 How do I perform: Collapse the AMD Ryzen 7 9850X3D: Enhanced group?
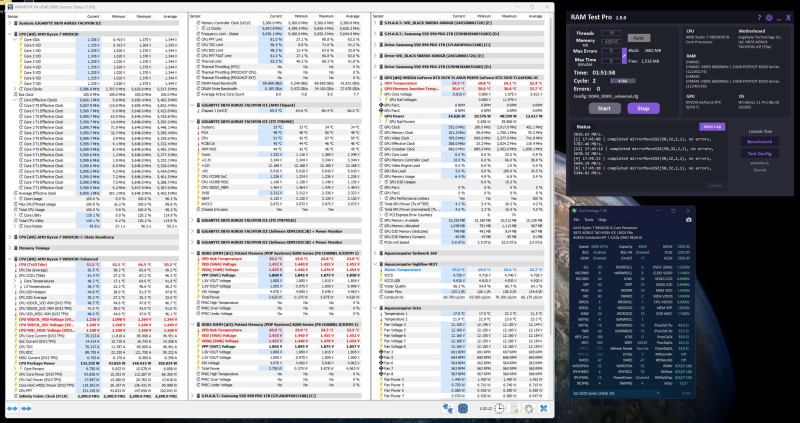pos(11,259)
